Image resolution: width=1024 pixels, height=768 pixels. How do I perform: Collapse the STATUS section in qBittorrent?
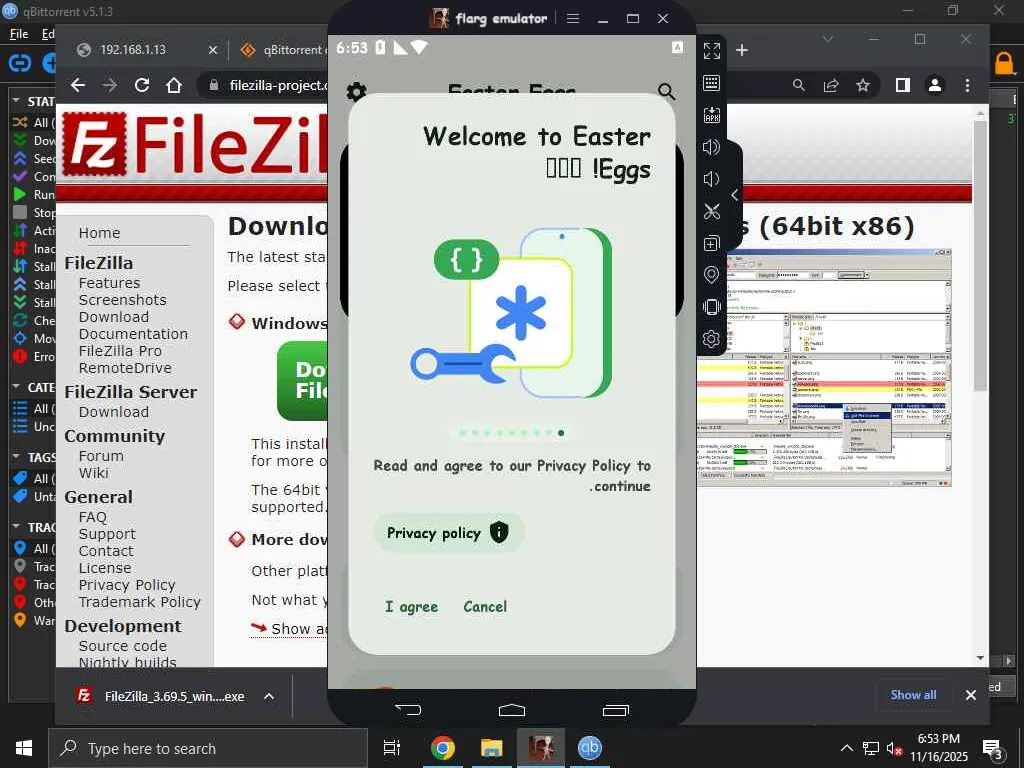(16, 101)
